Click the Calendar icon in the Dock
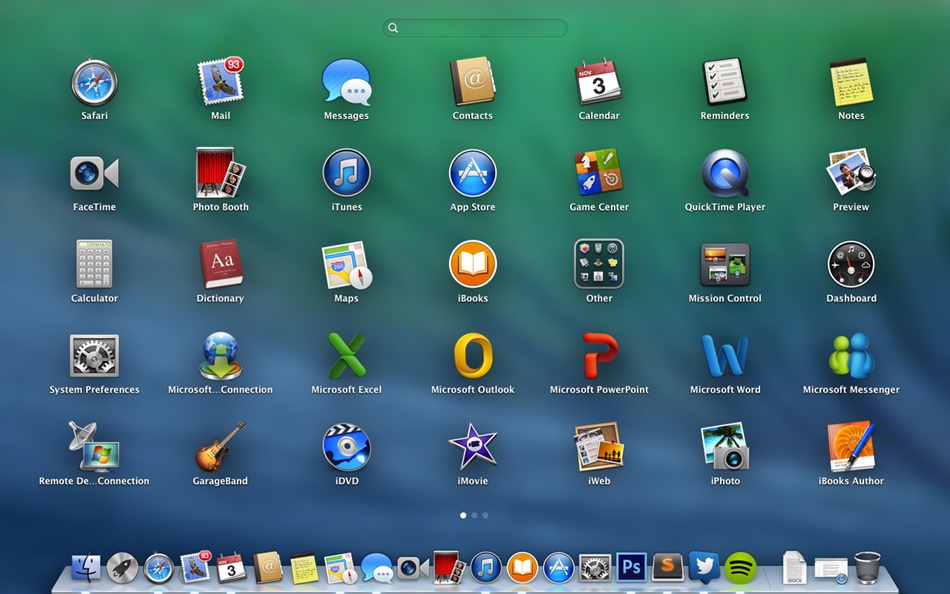Viewport: 950px width, 594px height. (231, 568)
